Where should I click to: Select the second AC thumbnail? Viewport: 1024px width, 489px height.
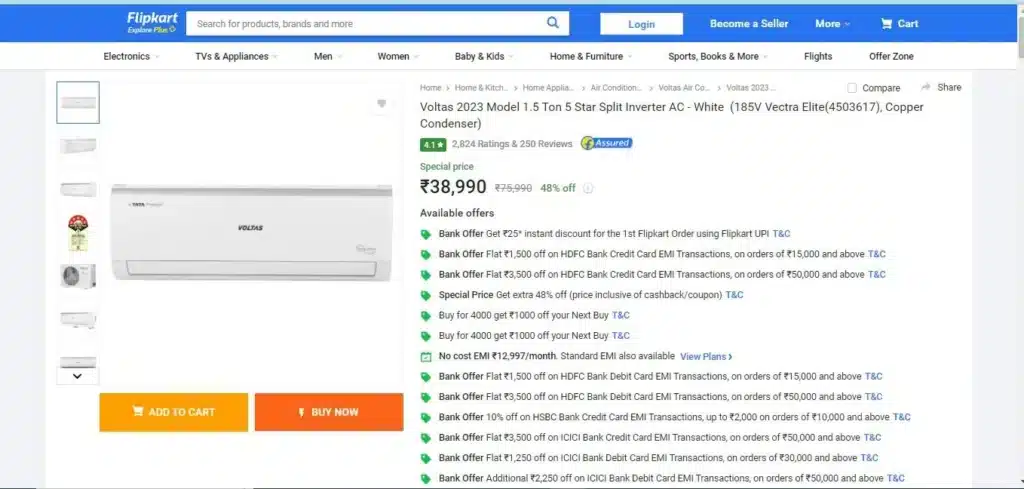click(78, 146)
